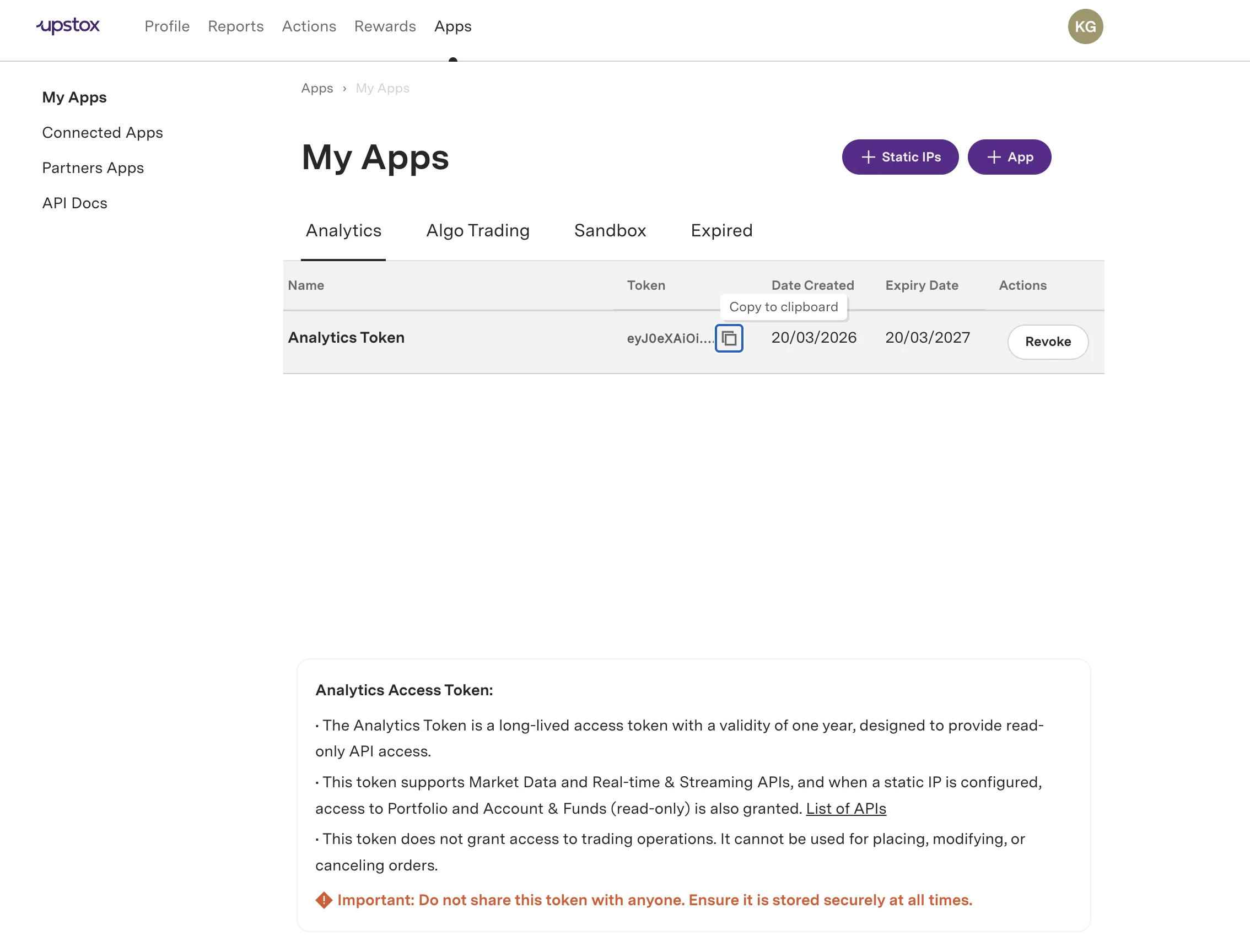The width and height of the screenshot is (1250, 952).
Task: Open the Reports menu item
Action: tap(236, 26)
